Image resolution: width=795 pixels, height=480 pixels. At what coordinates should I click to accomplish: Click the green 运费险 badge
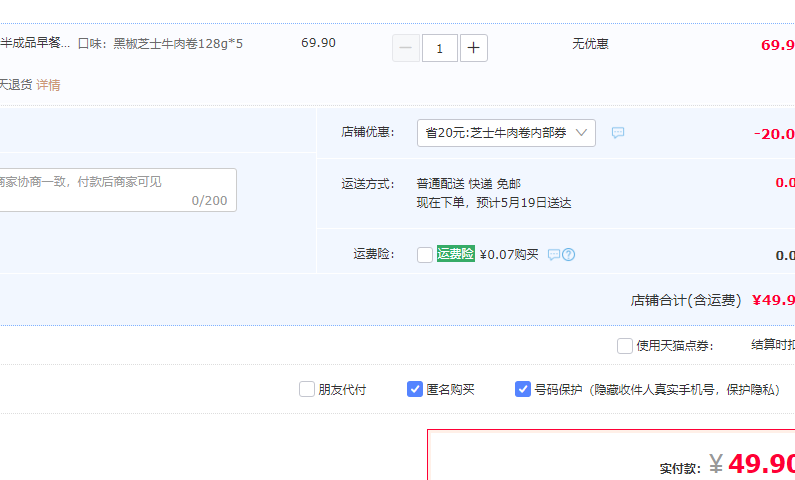click(x=455, y=253)
